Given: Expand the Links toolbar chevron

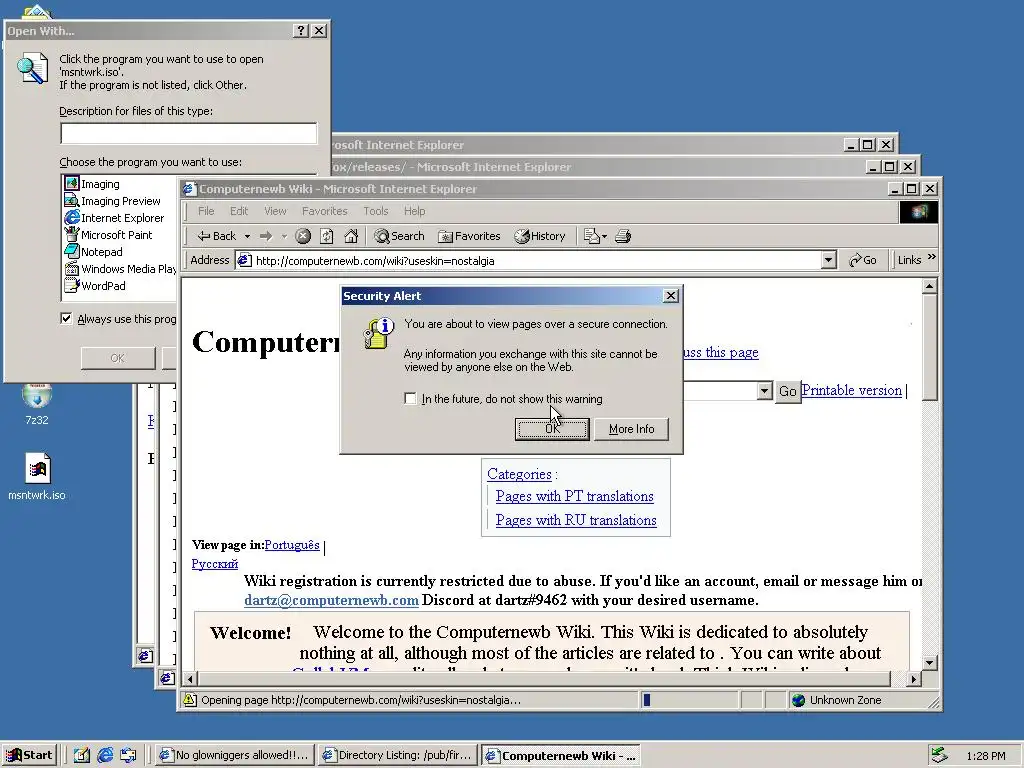Looking at the screenshot, I should 932,257.
